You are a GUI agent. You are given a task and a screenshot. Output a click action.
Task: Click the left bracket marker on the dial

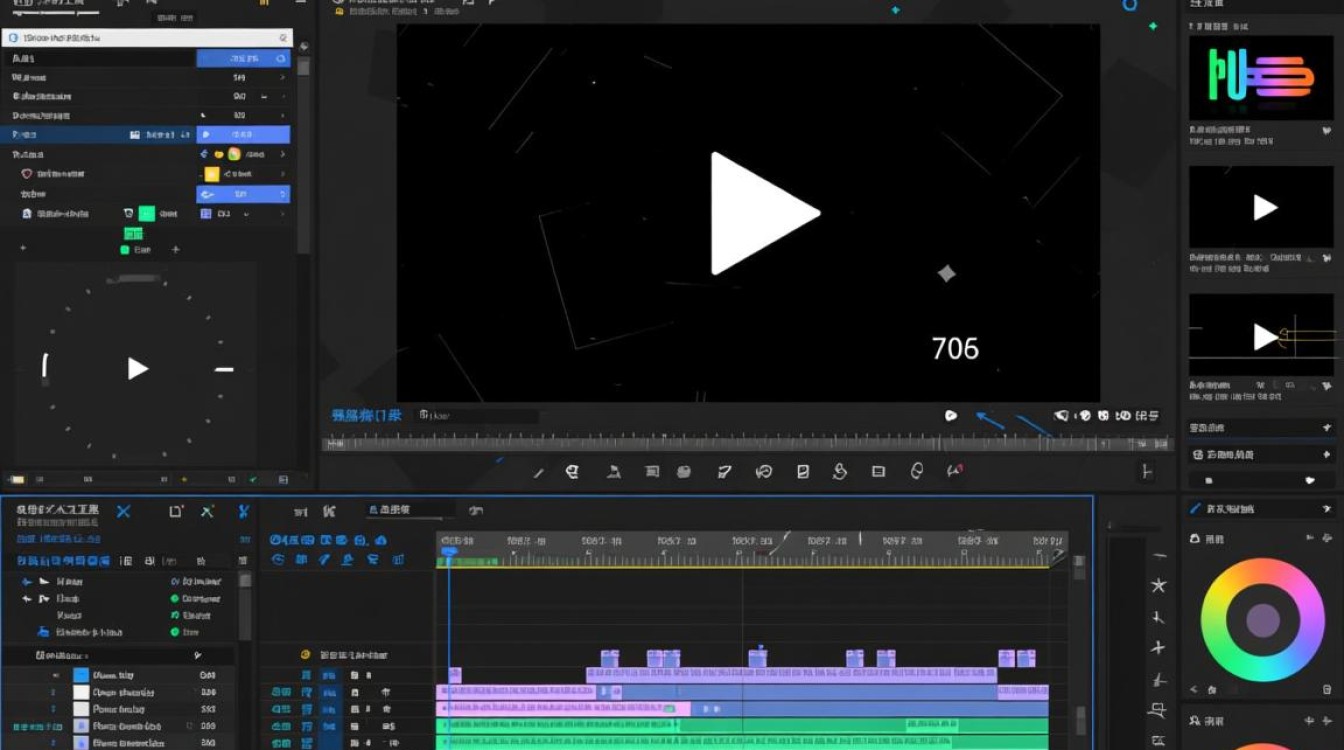click(x=45, y=367)
